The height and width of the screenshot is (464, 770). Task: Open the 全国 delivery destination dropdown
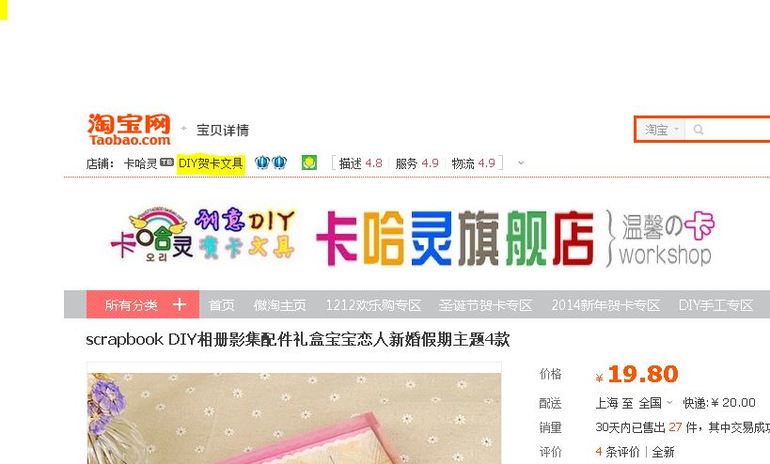click(x=656, y=403)
